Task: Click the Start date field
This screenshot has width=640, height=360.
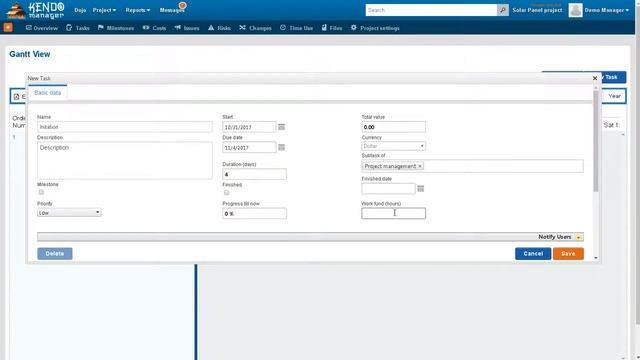Action: tap(249, 127)
